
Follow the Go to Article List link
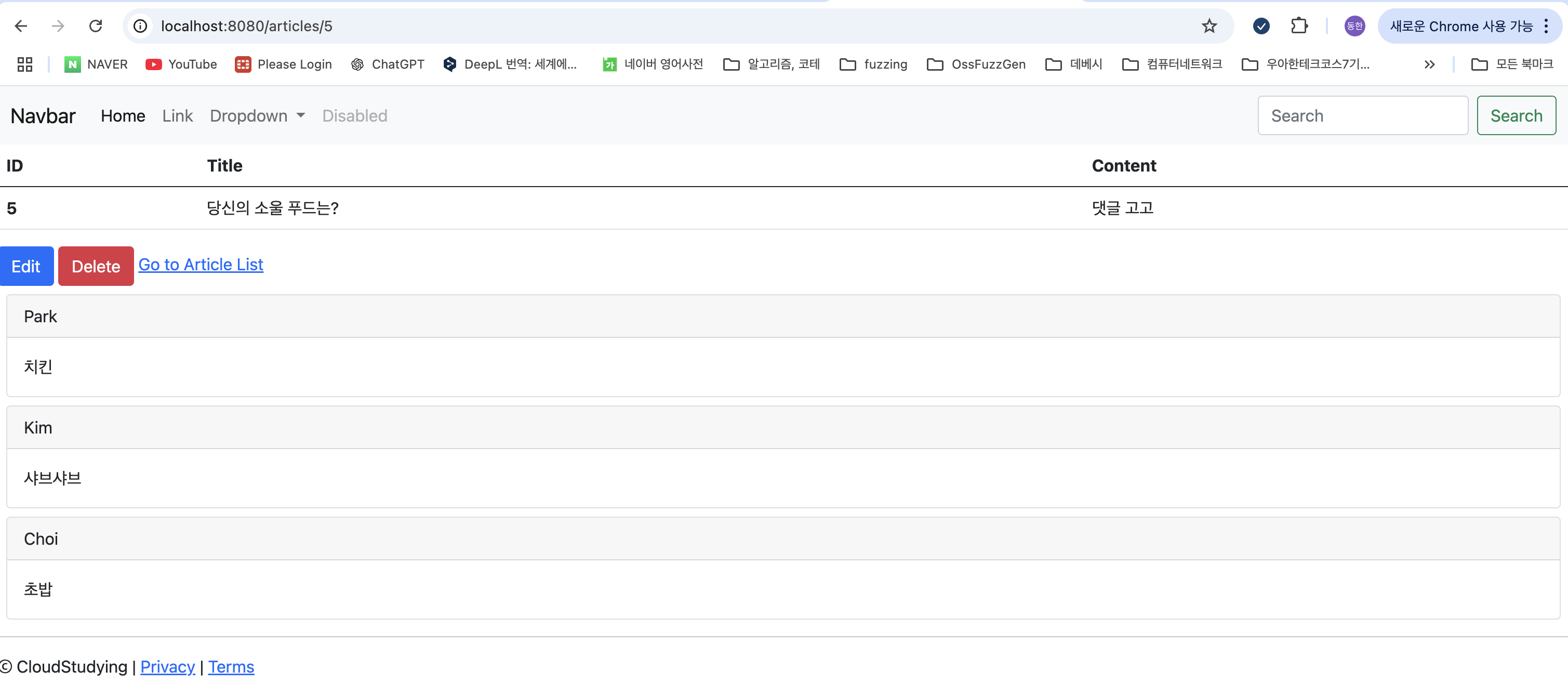201,265
